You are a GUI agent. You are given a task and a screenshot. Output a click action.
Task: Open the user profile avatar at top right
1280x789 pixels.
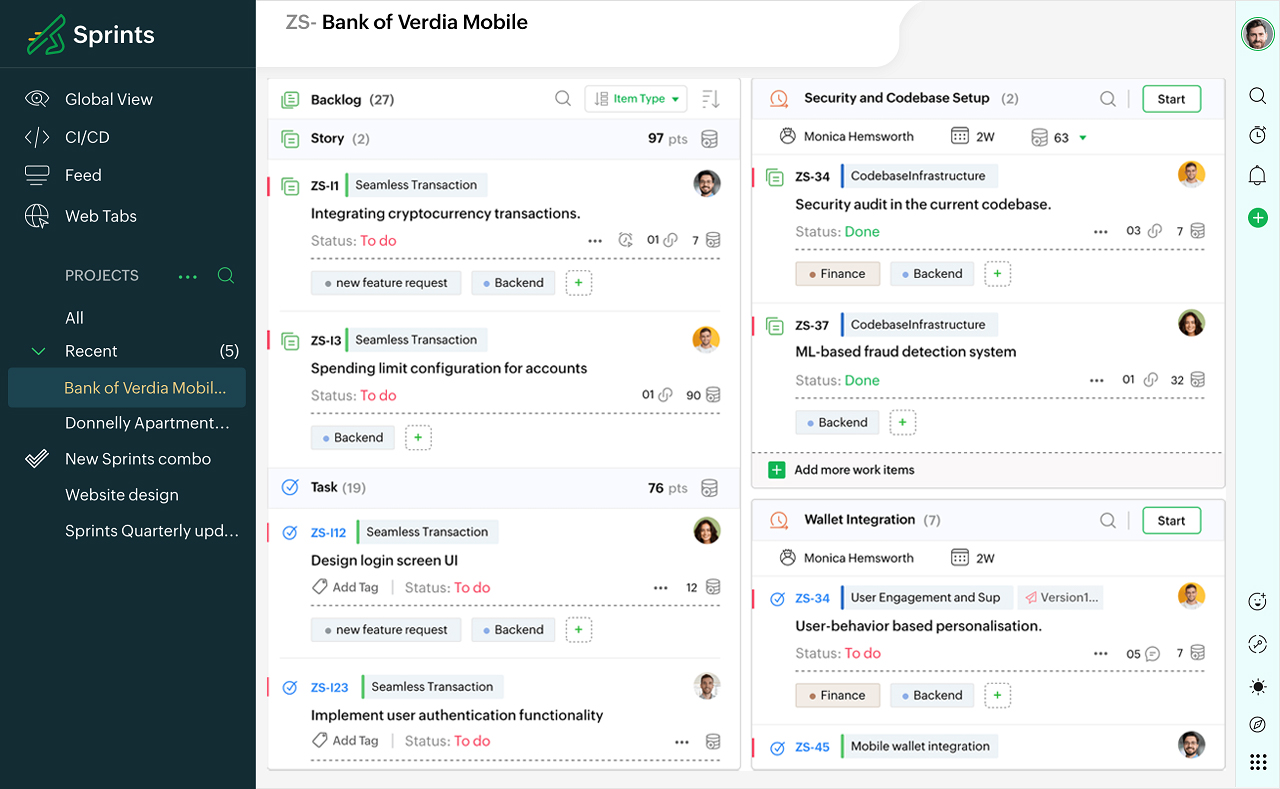(x=1257, y=34)
